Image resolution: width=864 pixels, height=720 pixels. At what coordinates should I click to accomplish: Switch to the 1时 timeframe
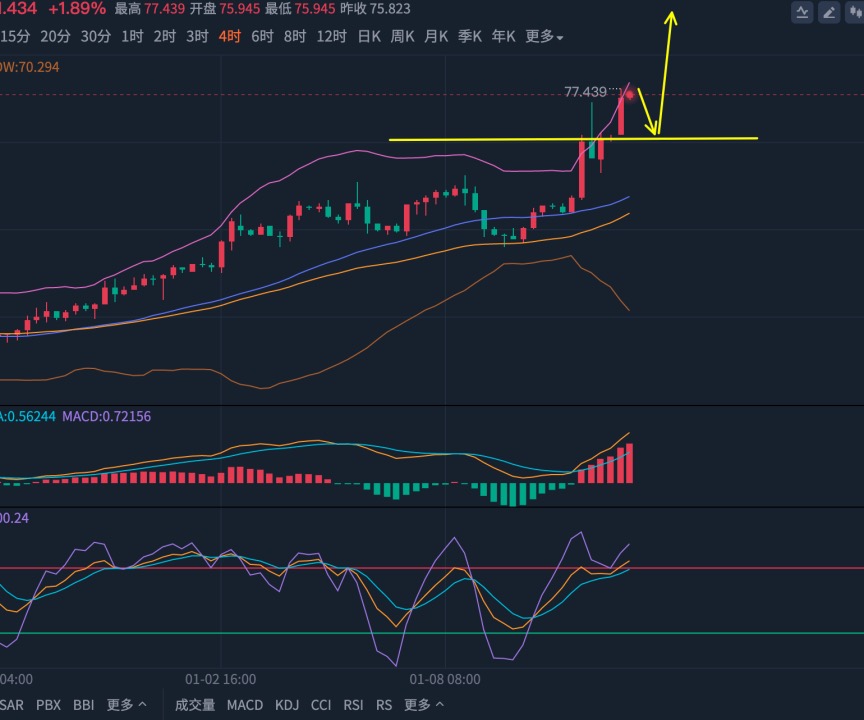132,36
